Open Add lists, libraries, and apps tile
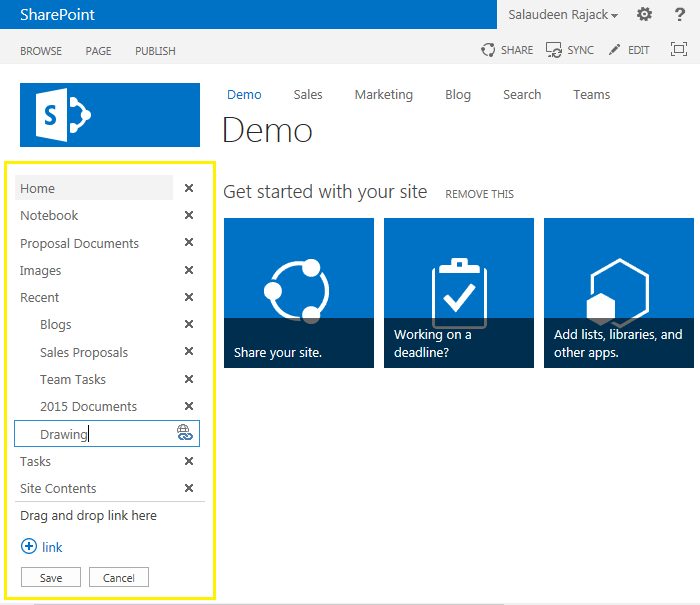 [619, 293]
